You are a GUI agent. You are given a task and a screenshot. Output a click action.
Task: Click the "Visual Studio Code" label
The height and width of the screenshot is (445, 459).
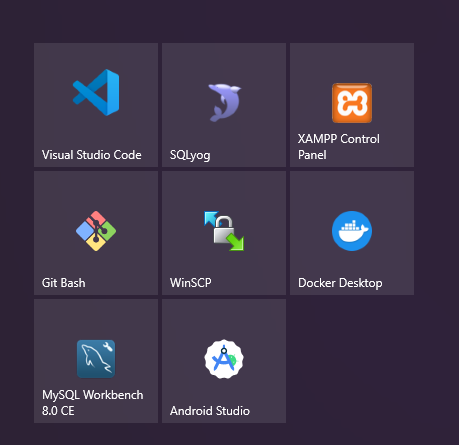pyautogui.click(x=92, y=155)
